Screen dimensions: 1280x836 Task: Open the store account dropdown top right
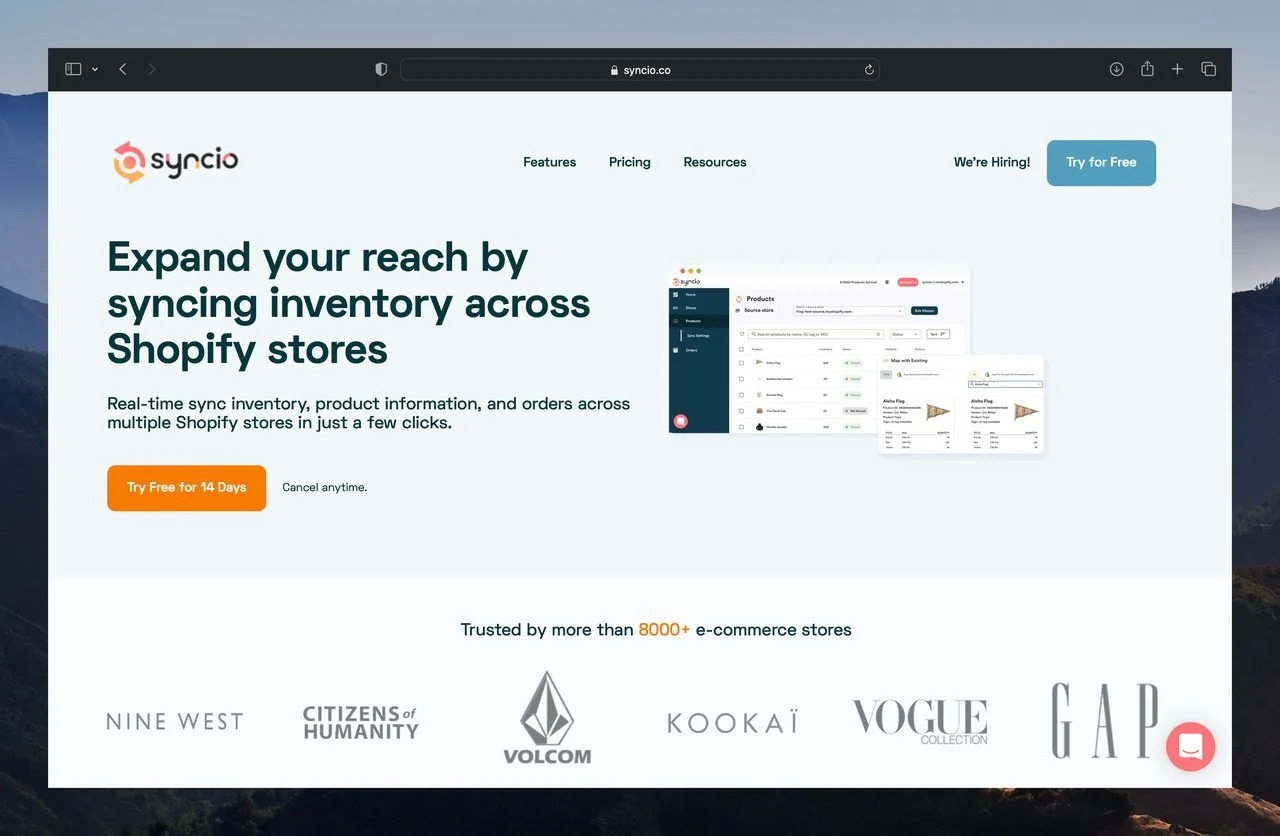(x=942, y=282)
